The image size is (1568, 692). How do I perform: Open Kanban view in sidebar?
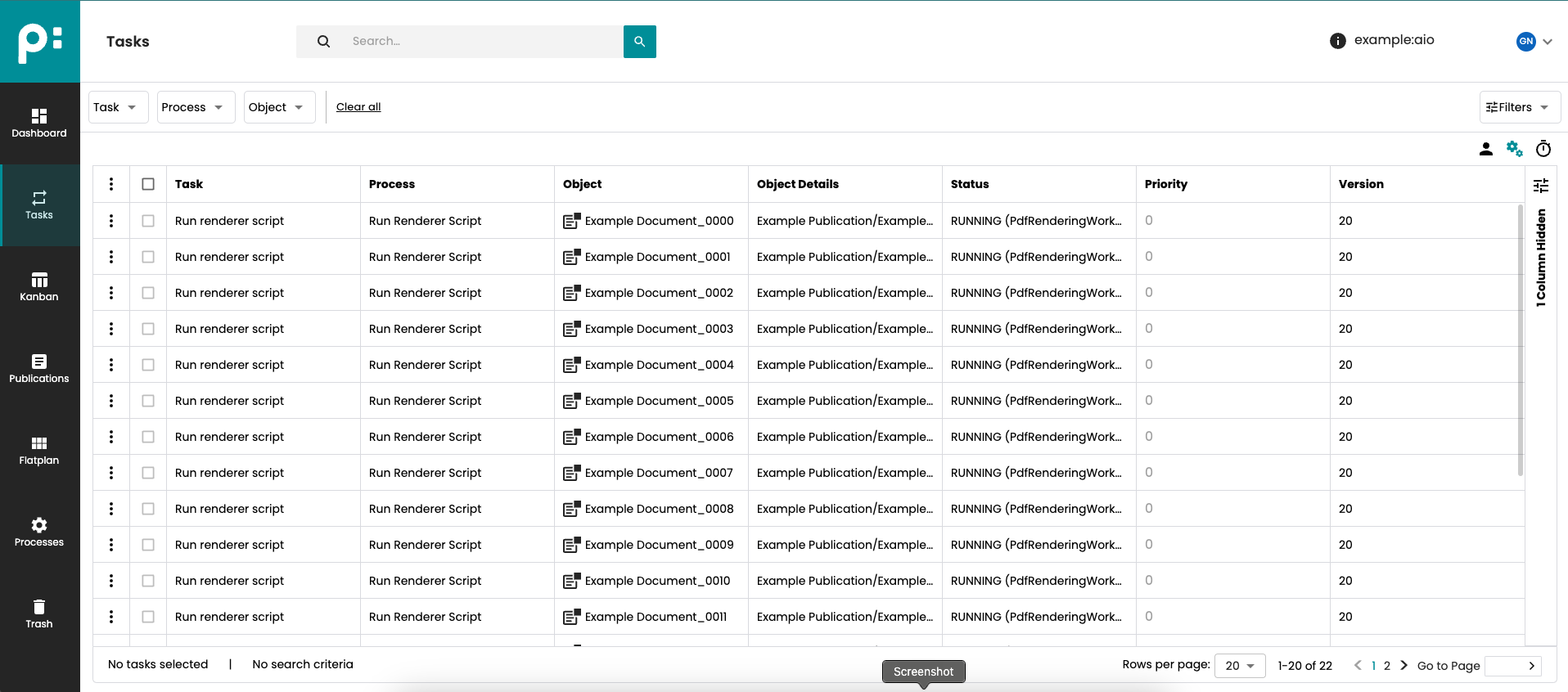point(39,287)
